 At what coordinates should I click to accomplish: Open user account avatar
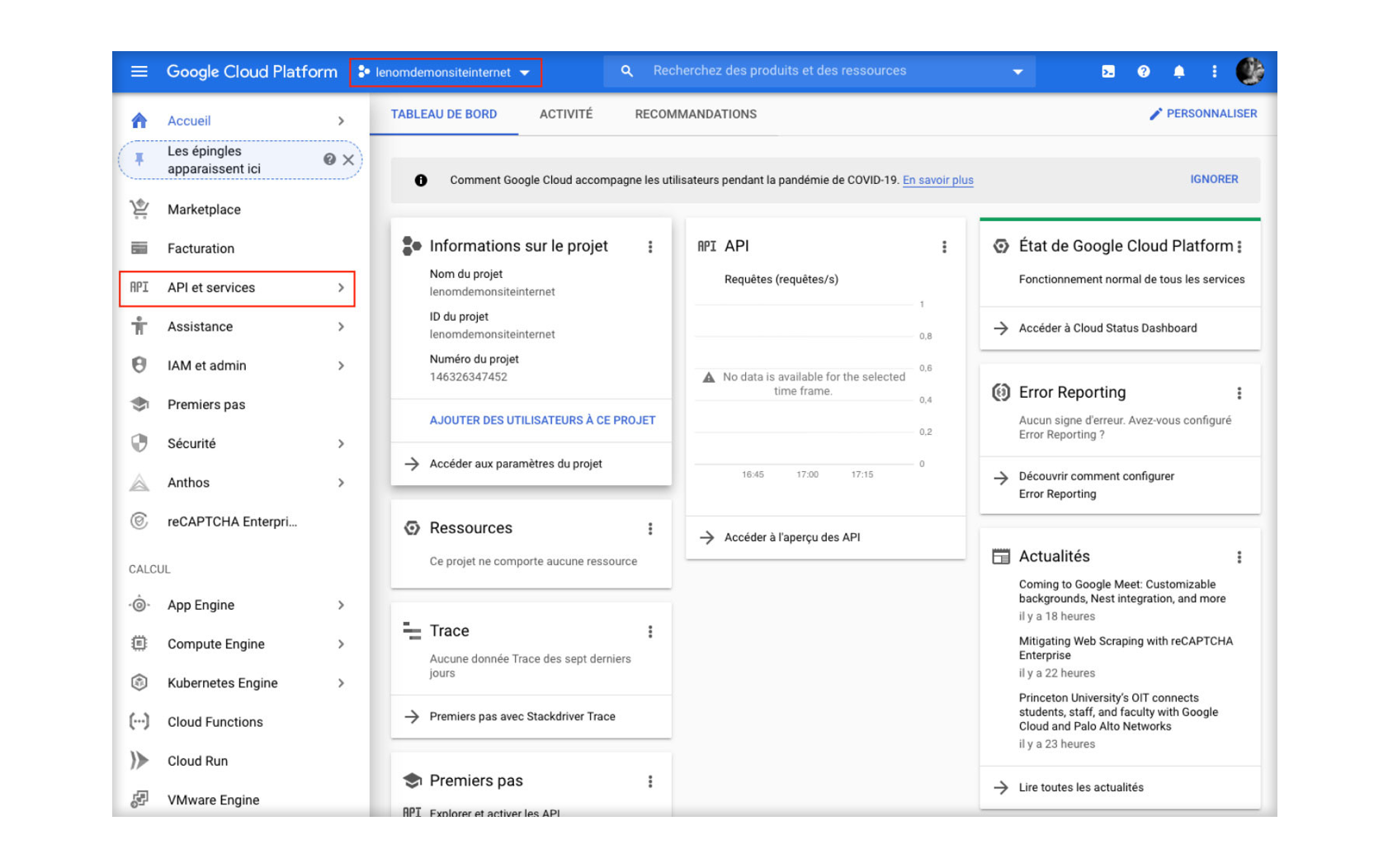[x=1249, y=72]
